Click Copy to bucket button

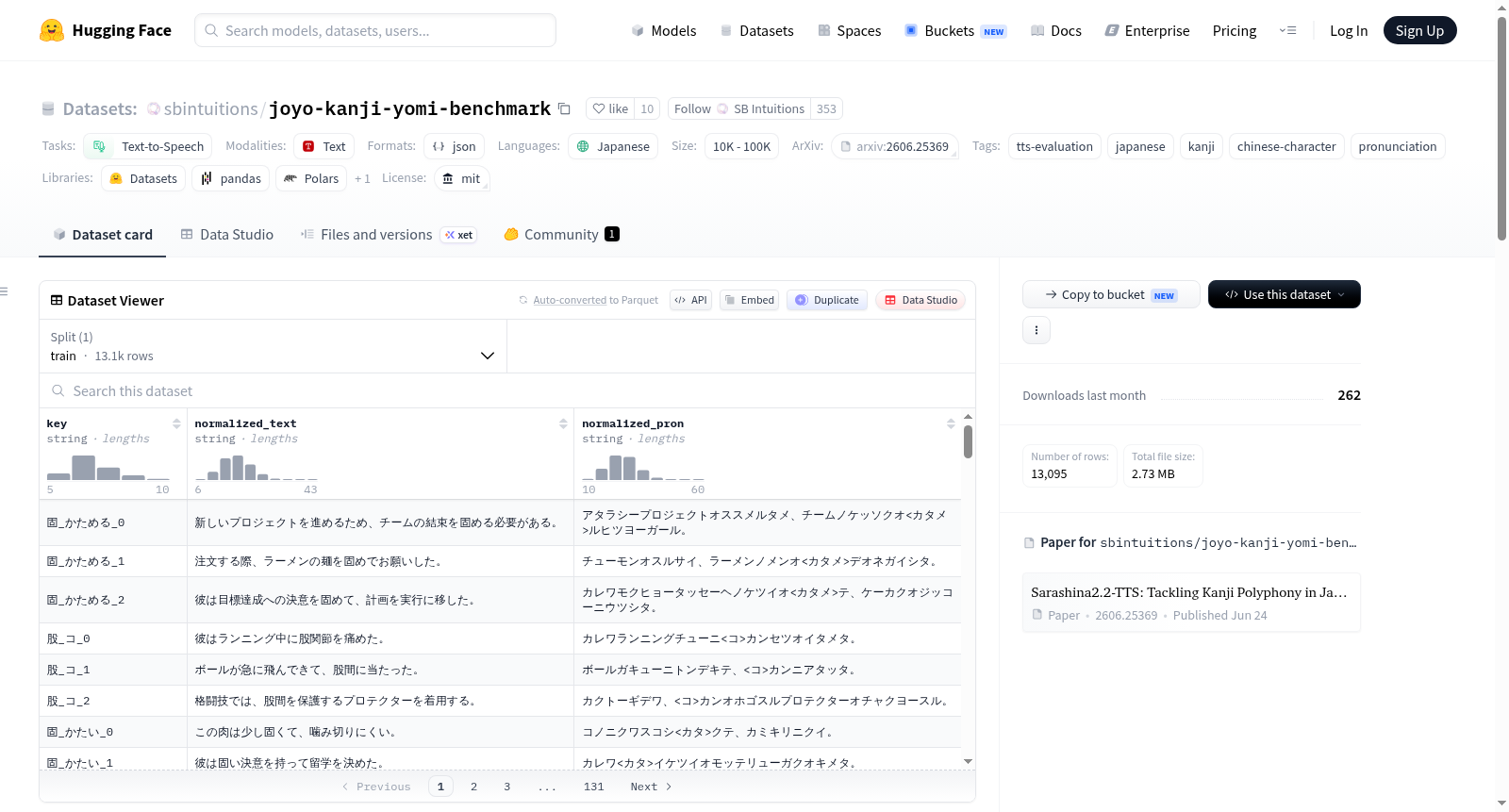tap(1111, 294)
